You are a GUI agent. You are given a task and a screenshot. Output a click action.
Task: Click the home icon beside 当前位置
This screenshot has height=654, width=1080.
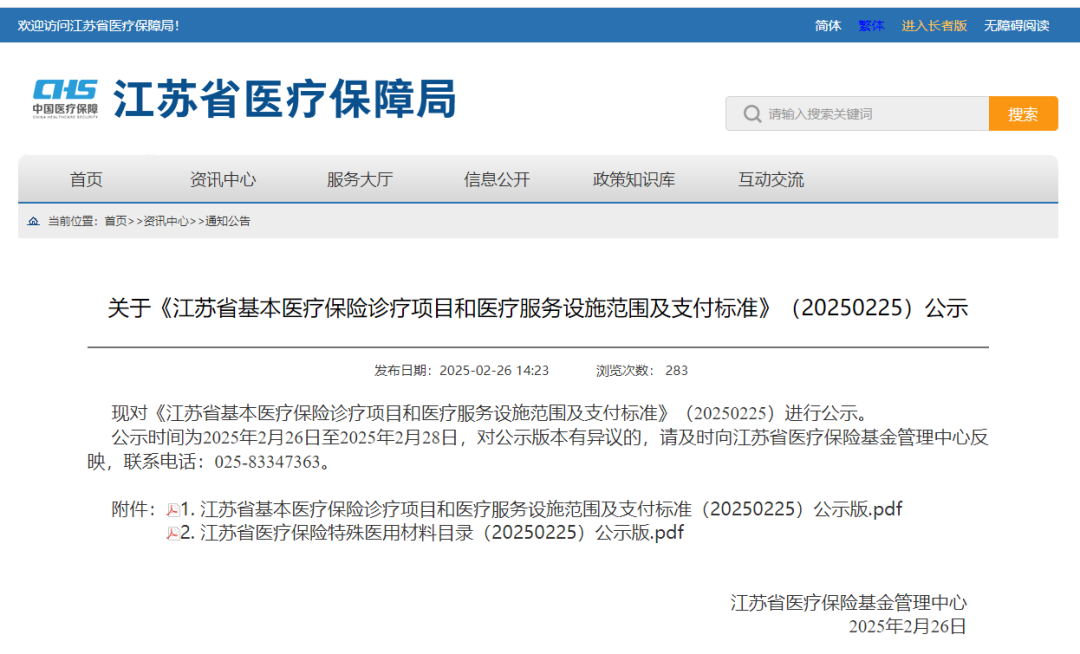33,221
